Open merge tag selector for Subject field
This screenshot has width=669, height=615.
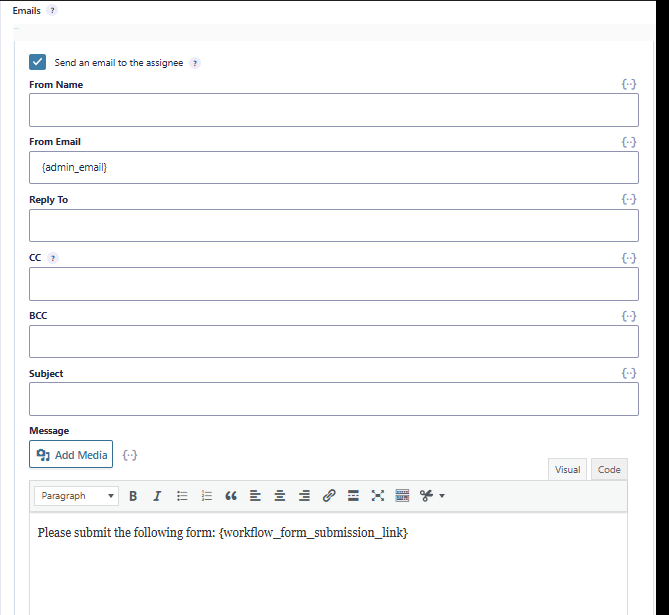(x=629, y=373)
